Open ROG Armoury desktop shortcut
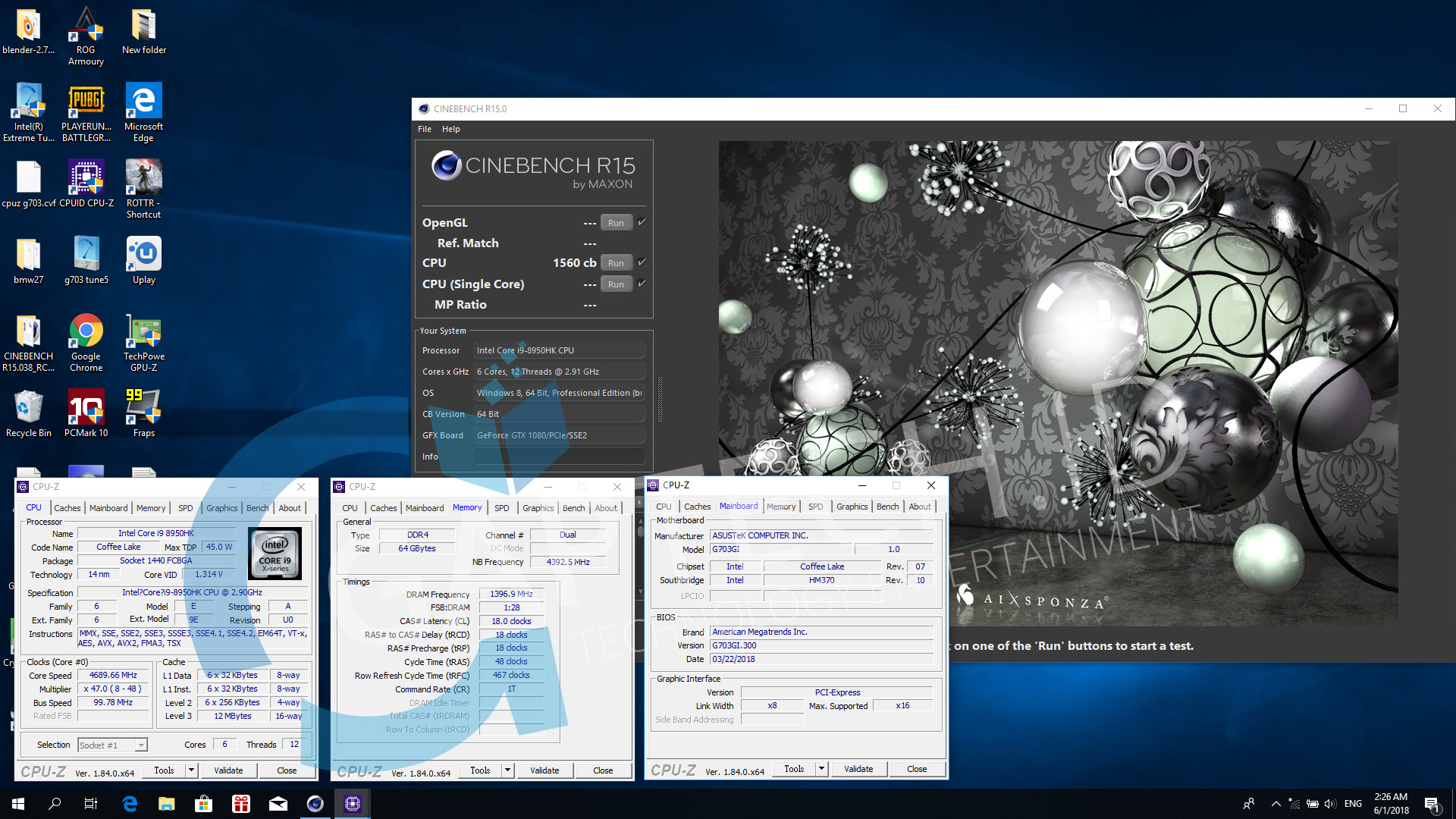Screen dimensions: 1456x819 click(x=86, y=36)
